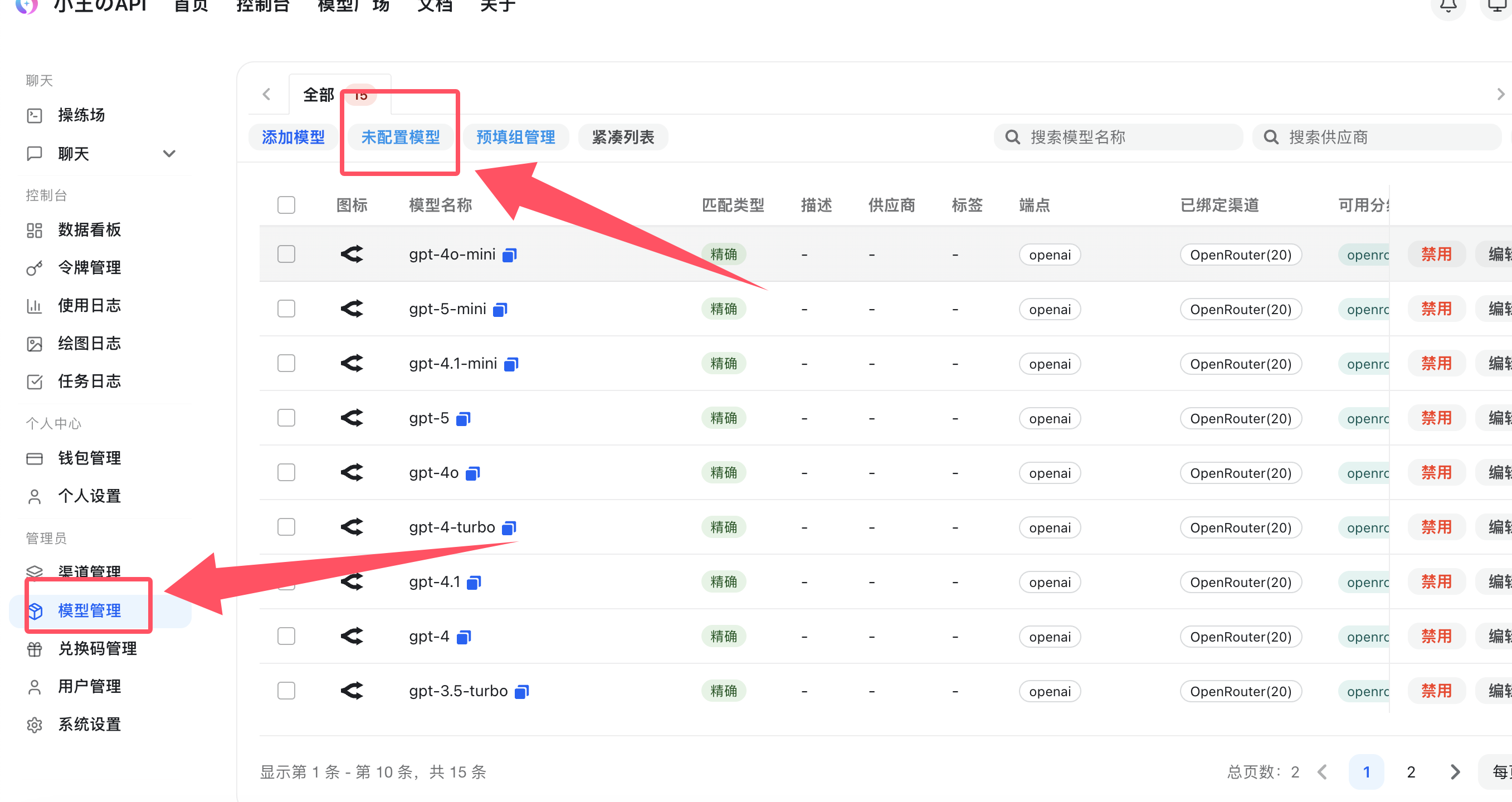Image resolution: width=1512 pixels, height=802 pixels.
Task: Click the 未配置模型 button
Action: click(x=401, y=137)
